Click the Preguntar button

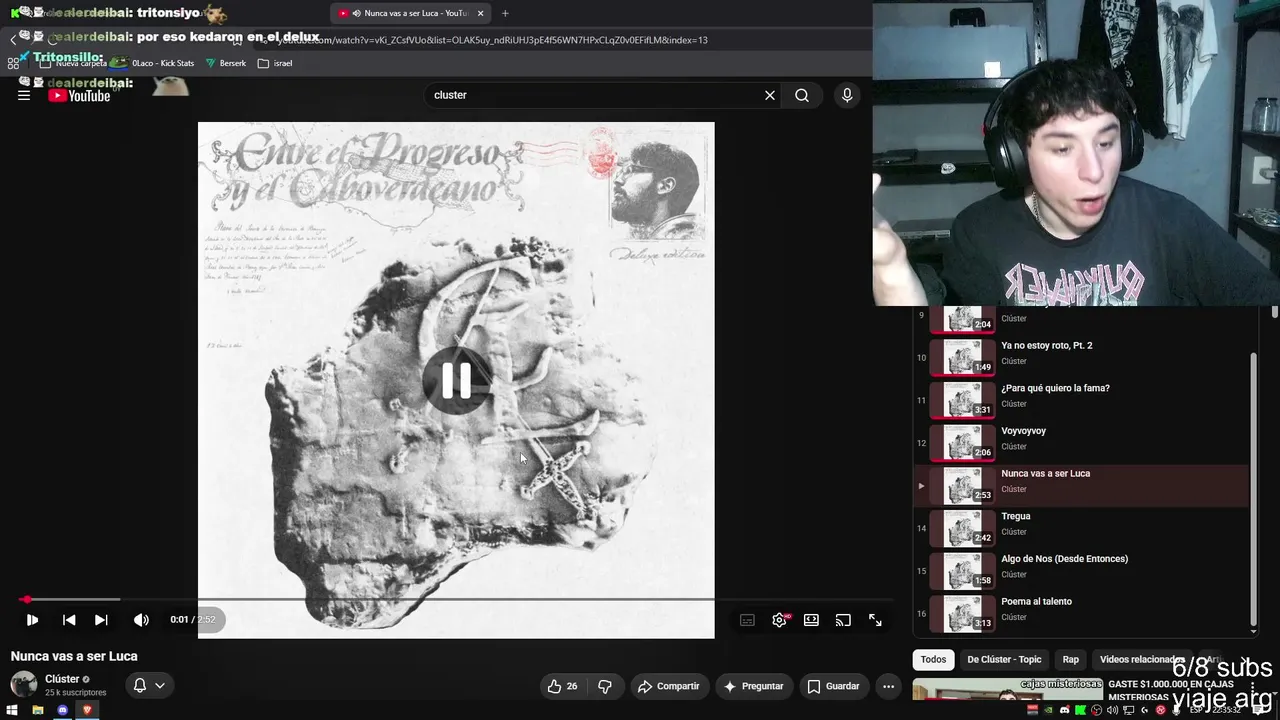tap(753, 686)
